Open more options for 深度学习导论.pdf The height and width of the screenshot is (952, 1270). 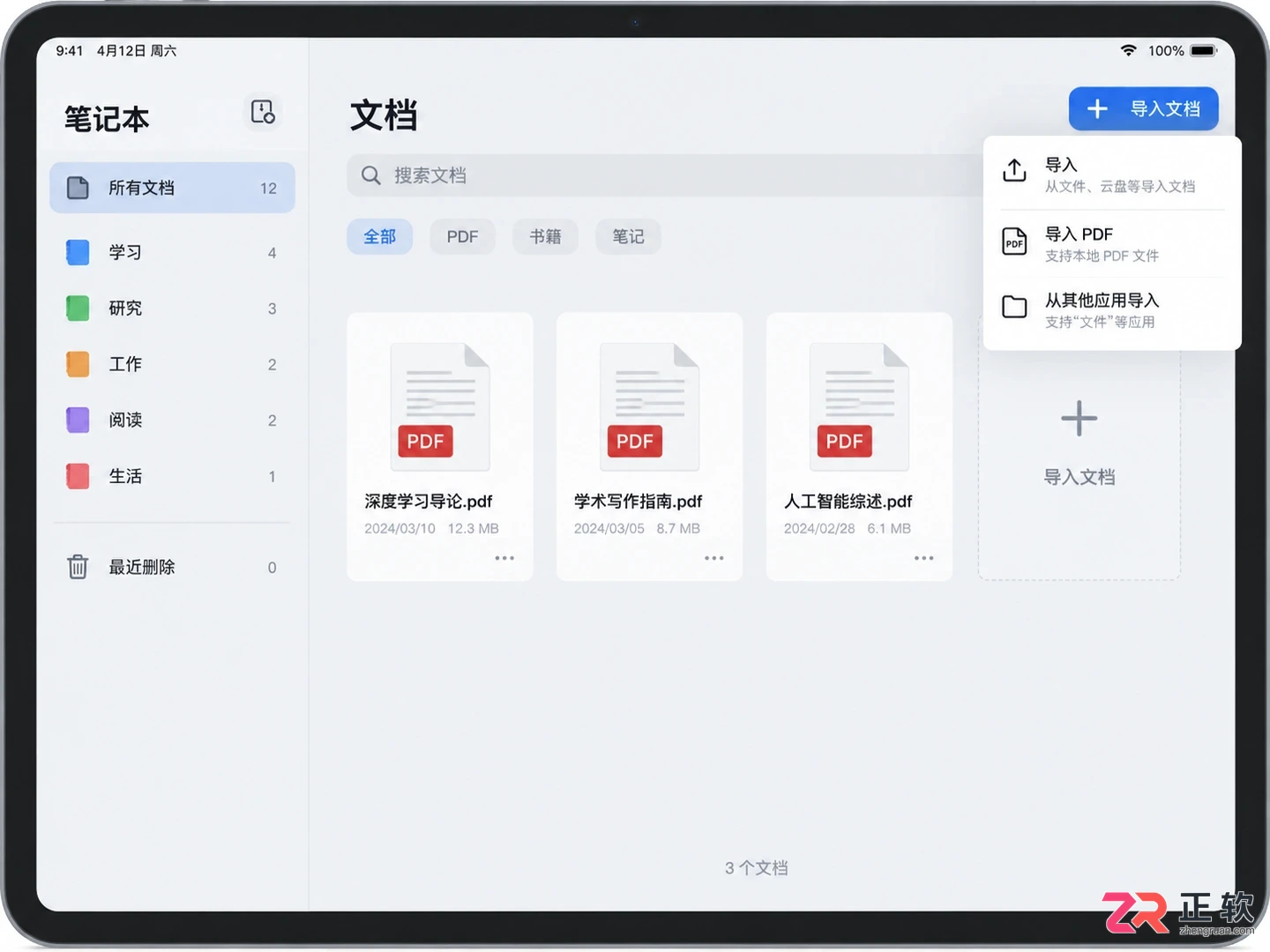504,558
